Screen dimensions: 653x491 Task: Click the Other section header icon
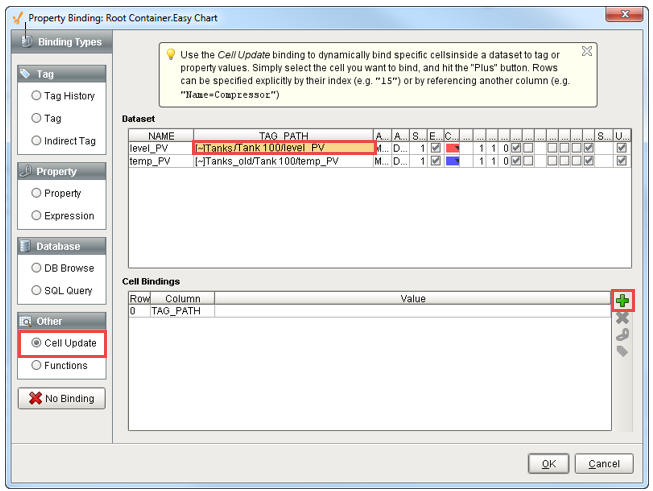pyautogui.click(x=25, y=321)
